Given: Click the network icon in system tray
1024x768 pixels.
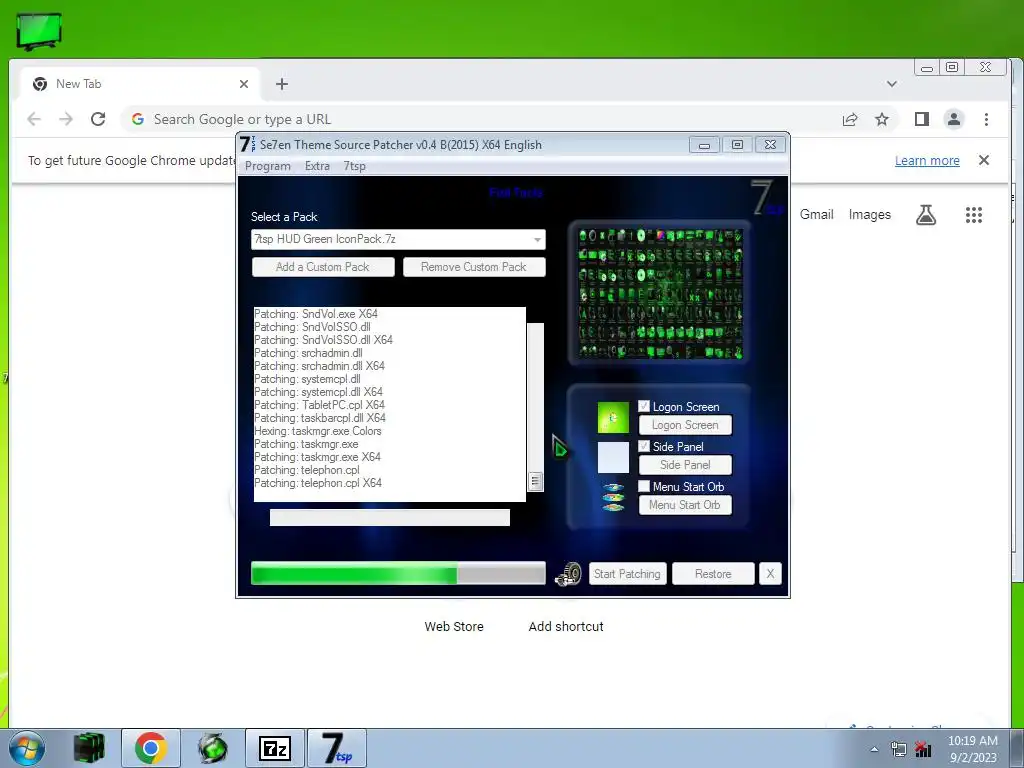Looking at the screenshot, I should 899,750.
